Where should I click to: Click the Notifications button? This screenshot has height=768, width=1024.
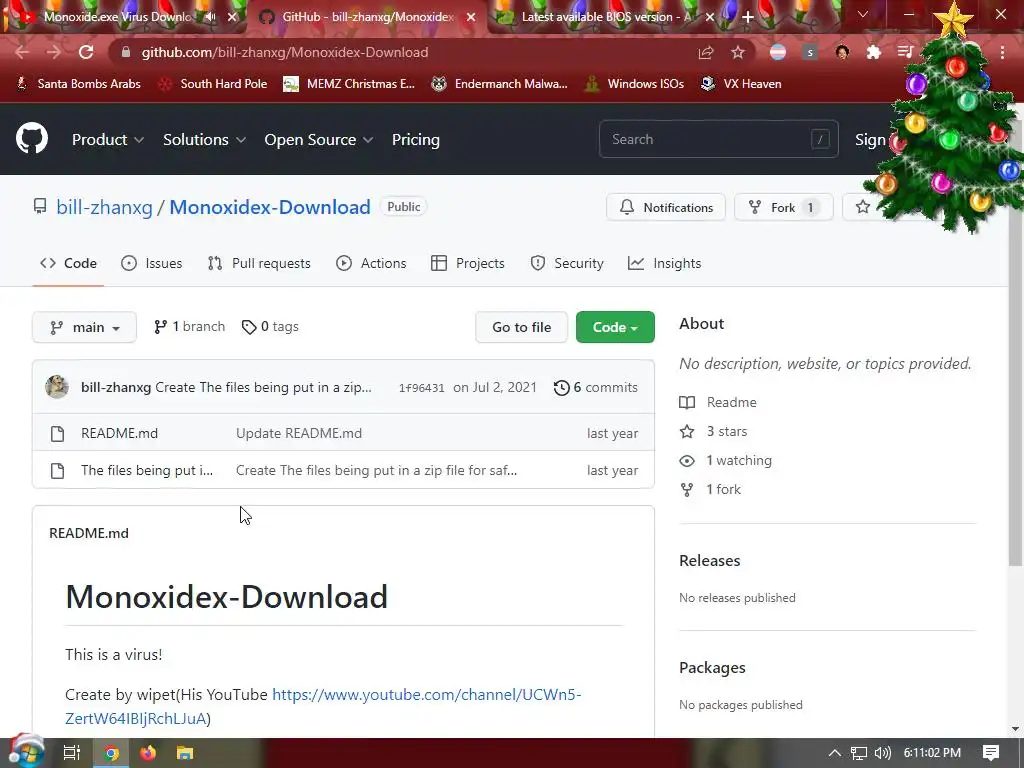[665, 207]
